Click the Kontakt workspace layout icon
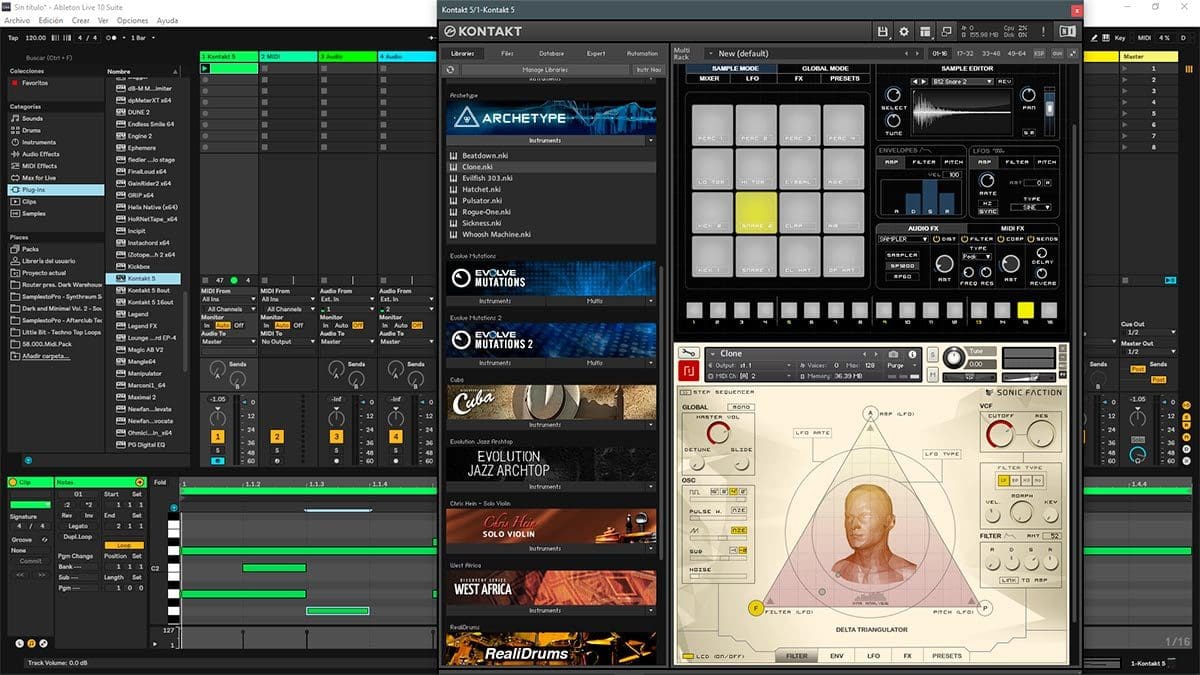Image resolution: width=1200 pixels, height=675 pixels. point(925,32)
